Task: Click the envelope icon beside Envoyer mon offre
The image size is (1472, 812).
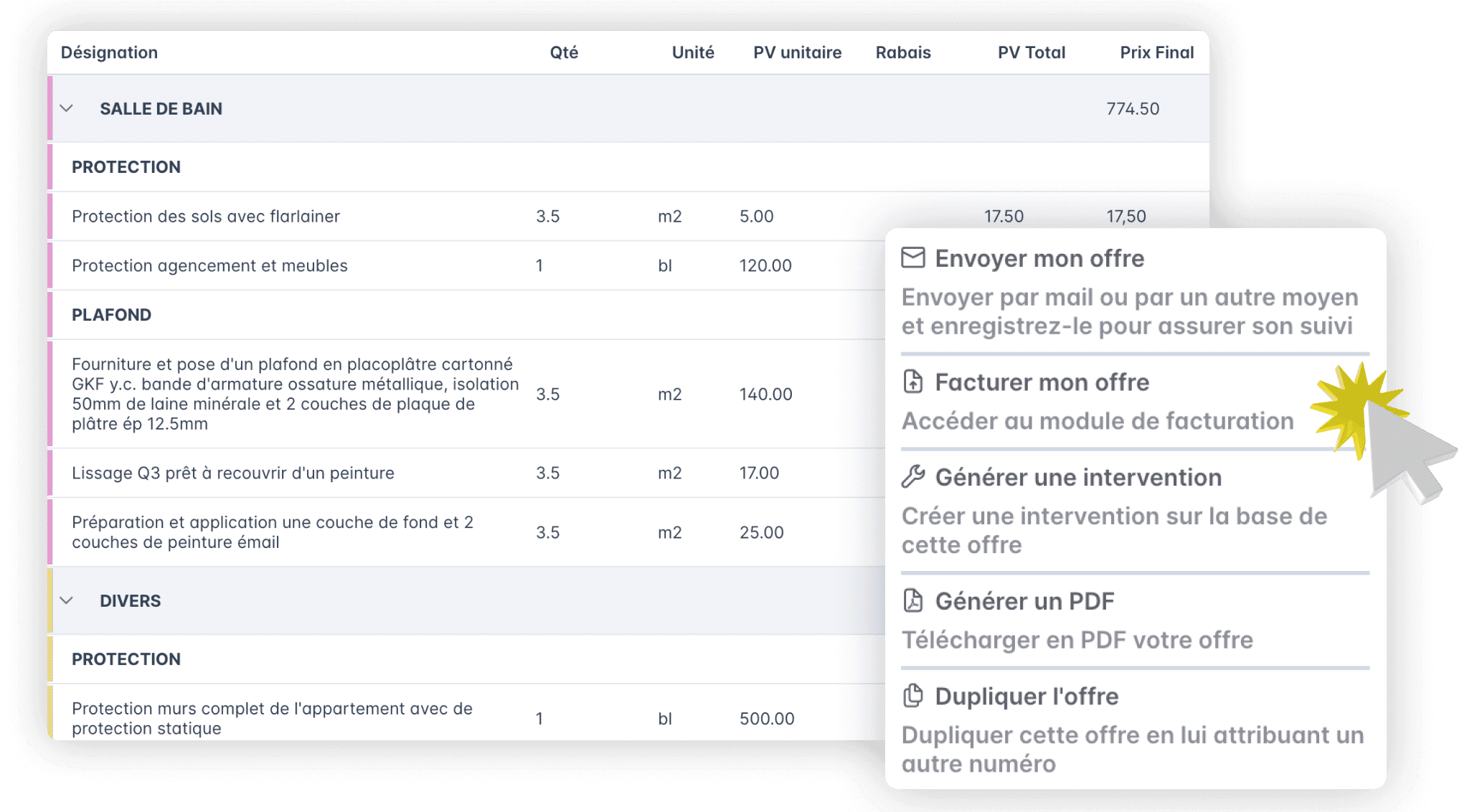Action: click(x=912, y=258)
